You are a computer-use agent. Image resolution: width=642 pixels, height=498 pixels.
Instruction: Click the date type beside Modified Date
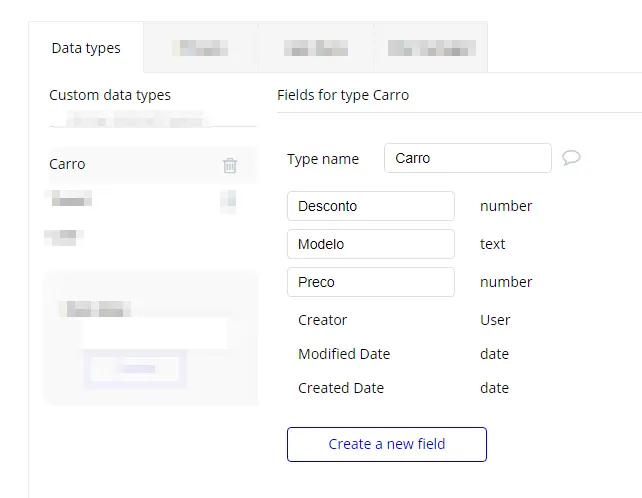click(494, 354)
